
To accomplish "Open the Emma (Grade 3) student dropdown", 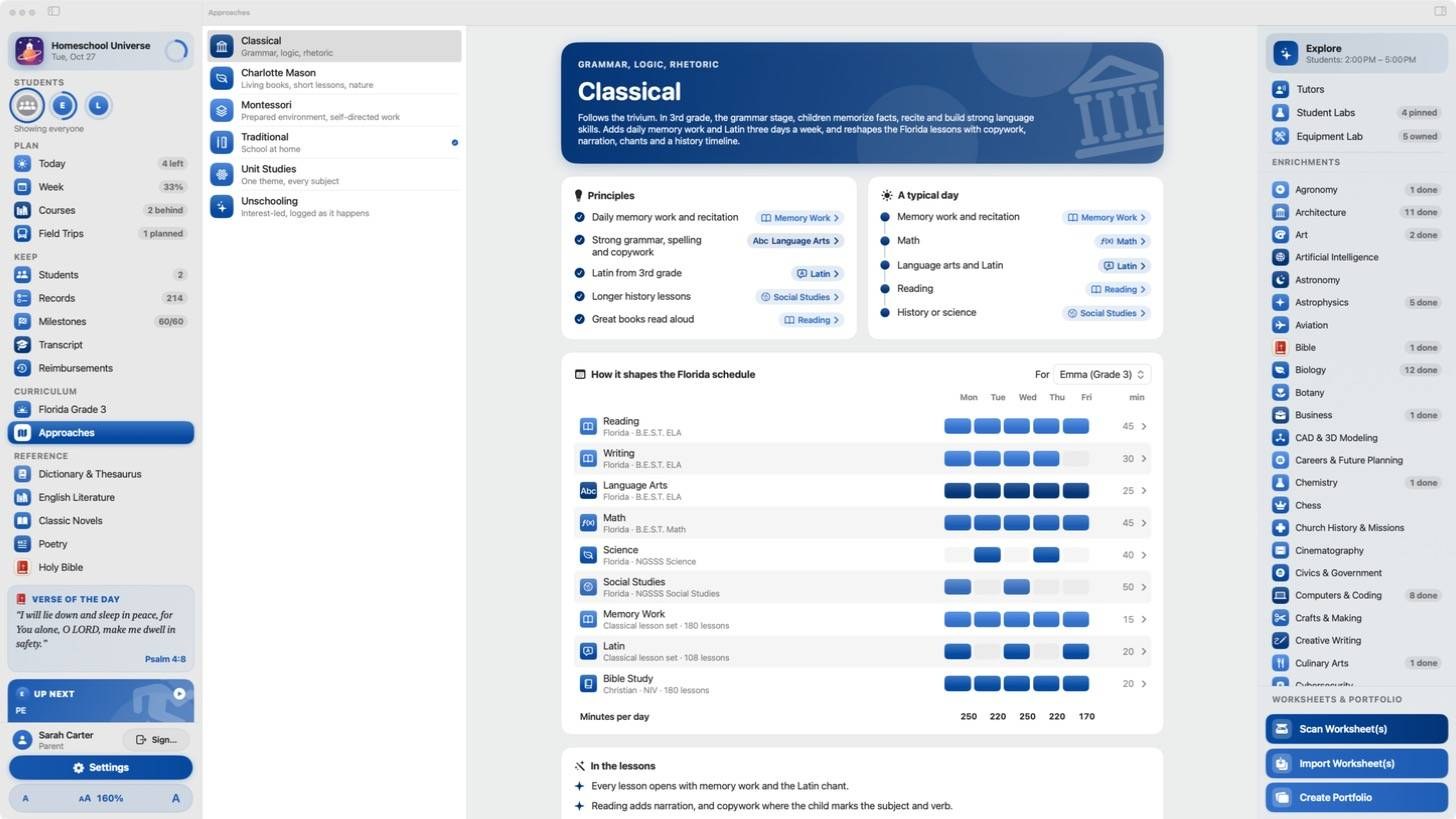I will tap(1100, 374).
